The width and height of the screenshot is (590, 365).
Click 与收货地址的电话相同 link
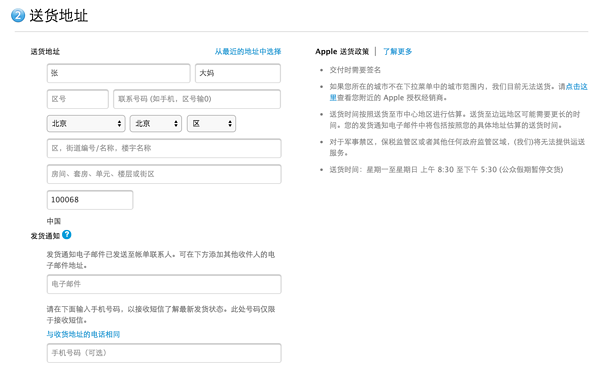[83, 334]
